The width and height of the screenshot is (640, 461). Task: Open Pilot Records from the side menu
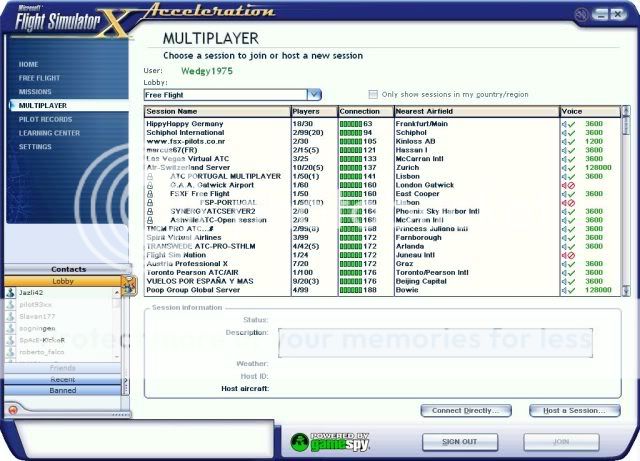pos(46,118)
